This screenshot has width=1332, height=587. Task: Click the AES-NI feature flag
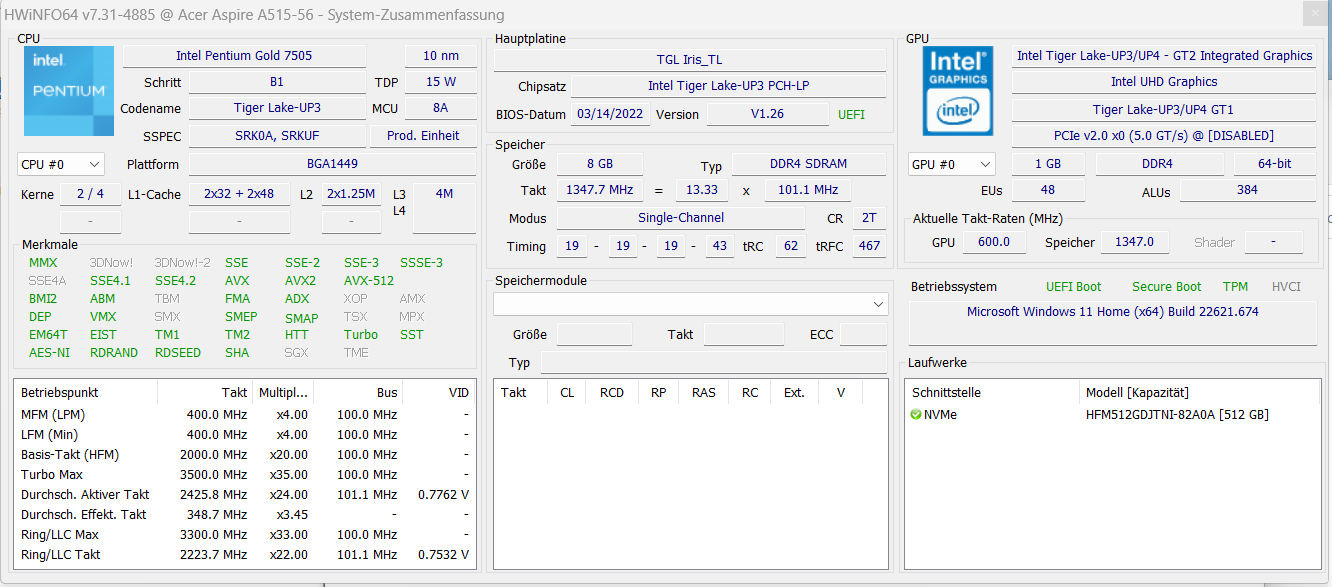tap(49, 353)
